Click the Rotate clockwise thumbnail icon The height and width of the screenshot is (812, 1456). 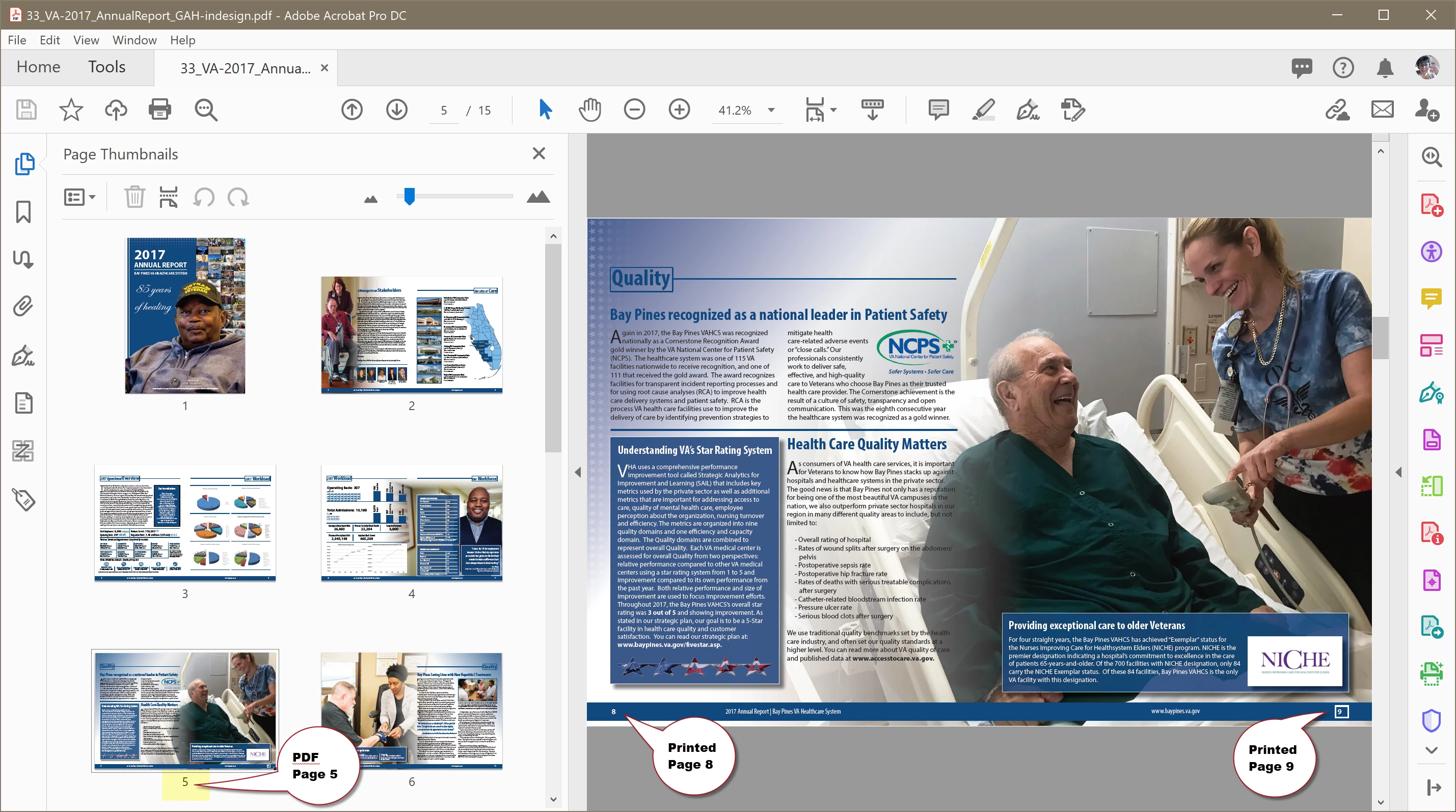[238, 197]
